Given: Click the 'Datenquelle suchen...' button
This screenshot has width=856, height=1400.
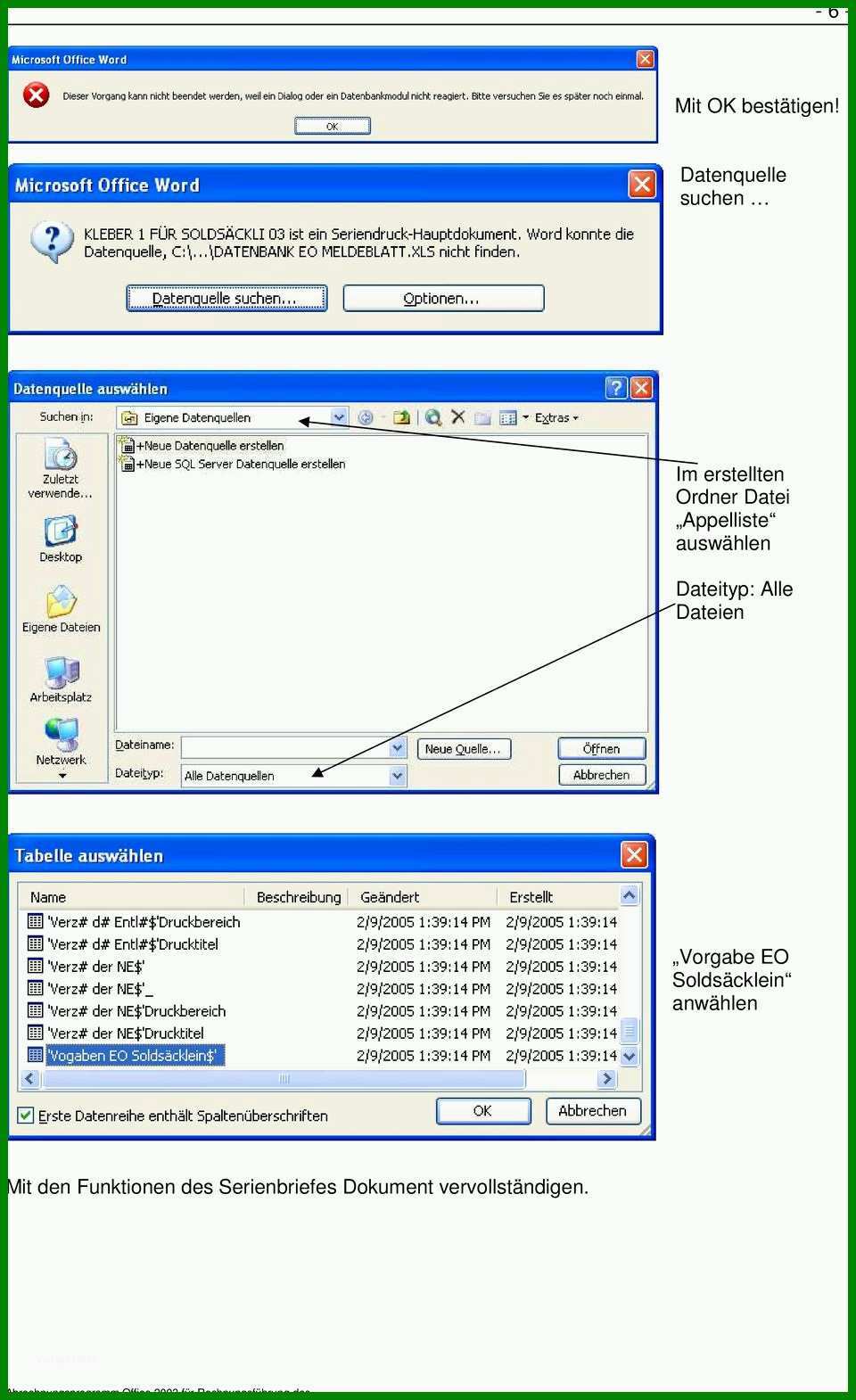Looking at the screenshot, I should point(226,298).
